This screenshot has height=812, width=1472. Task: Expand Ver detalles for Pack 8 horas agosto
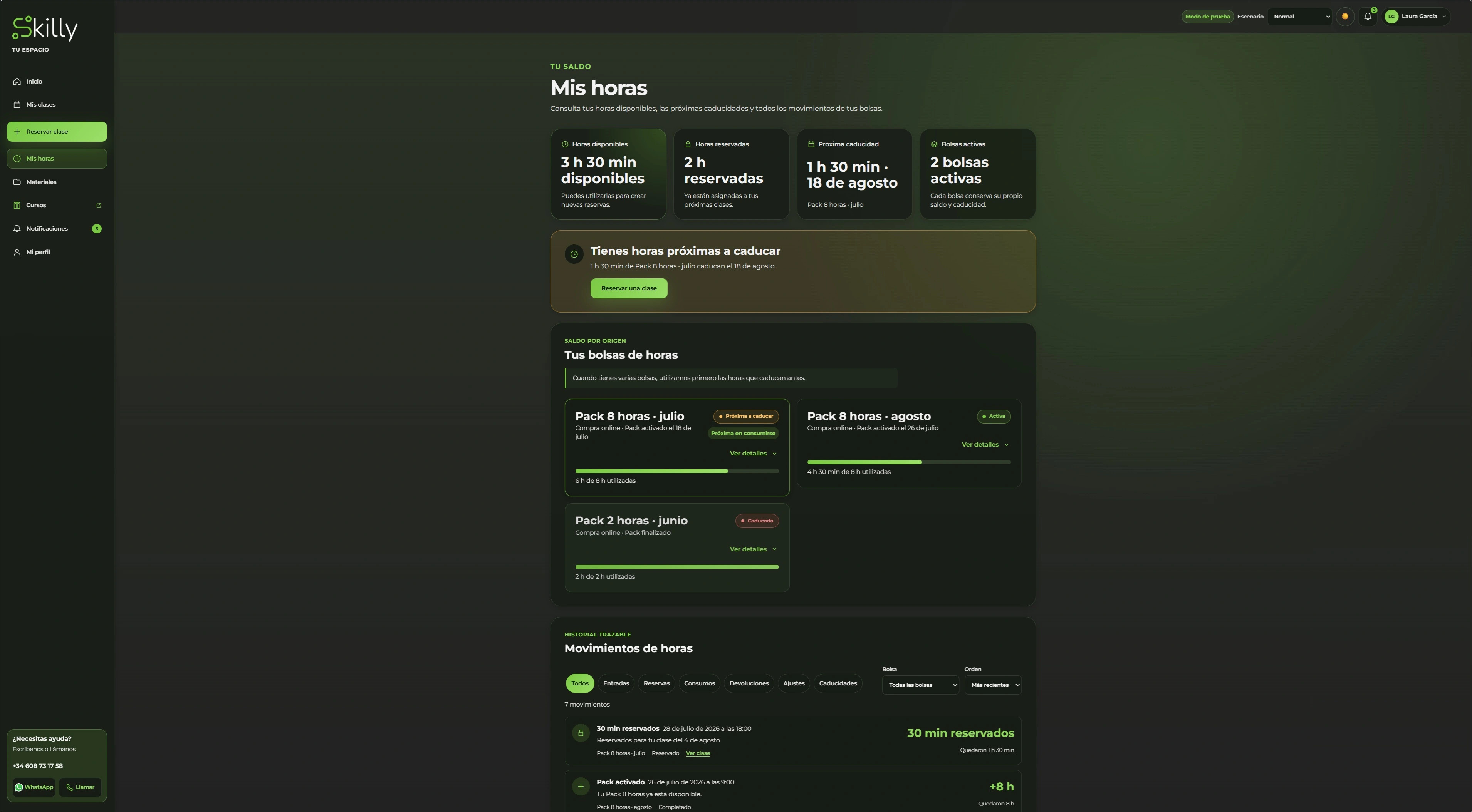click(985, 445)
